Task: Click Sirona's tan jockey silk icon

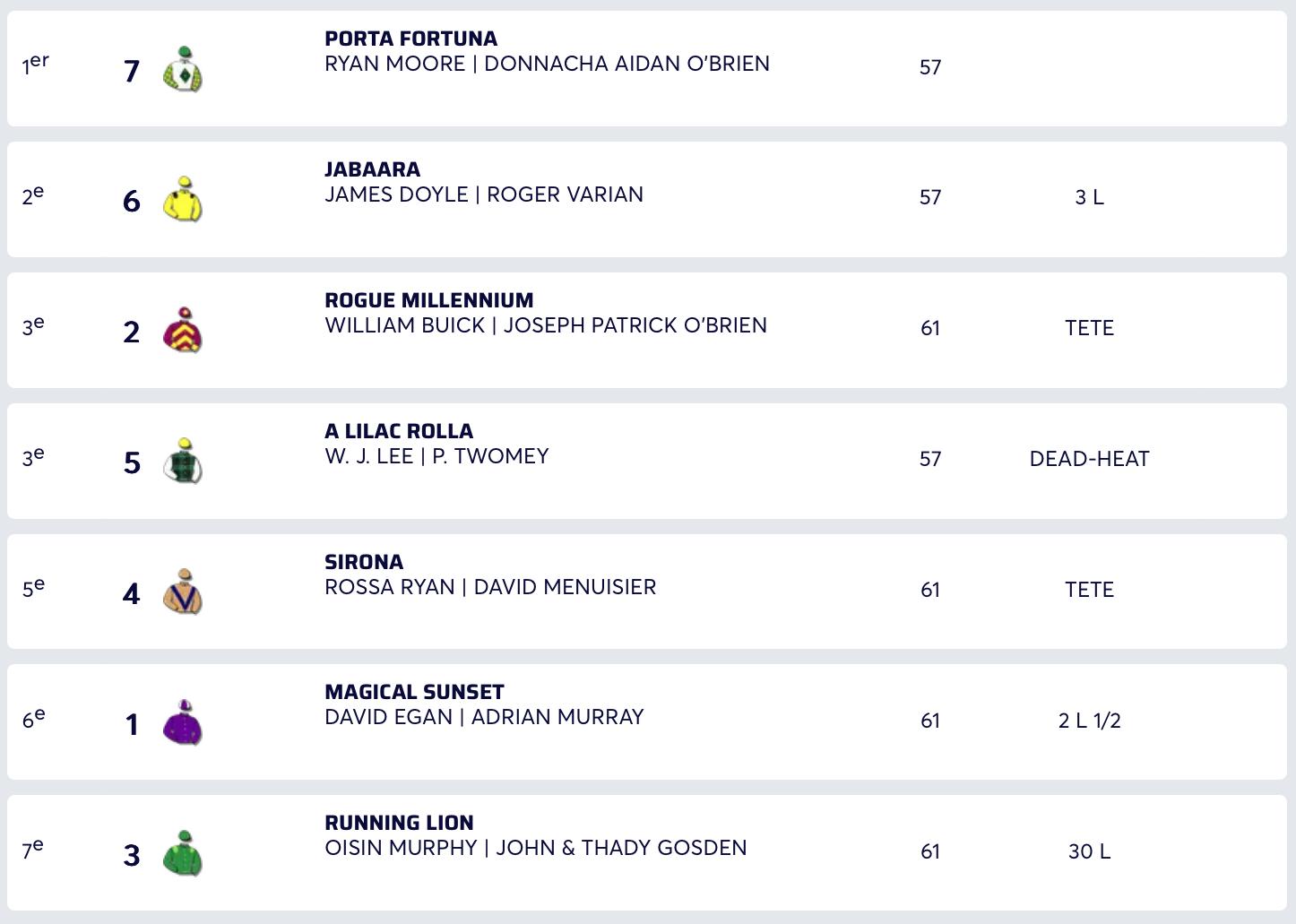Action: (183, 592)
